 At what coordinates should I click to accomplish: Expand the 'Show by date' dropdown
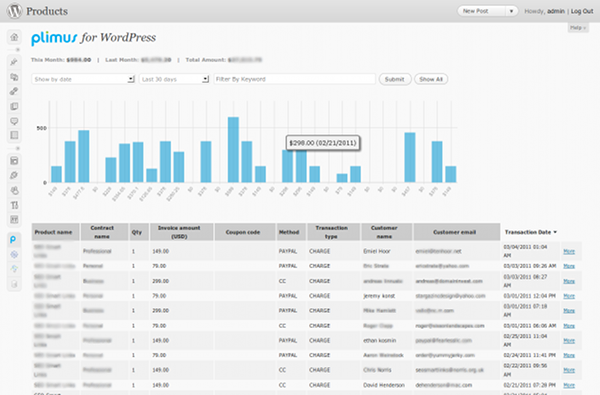[x=83, y=79]
